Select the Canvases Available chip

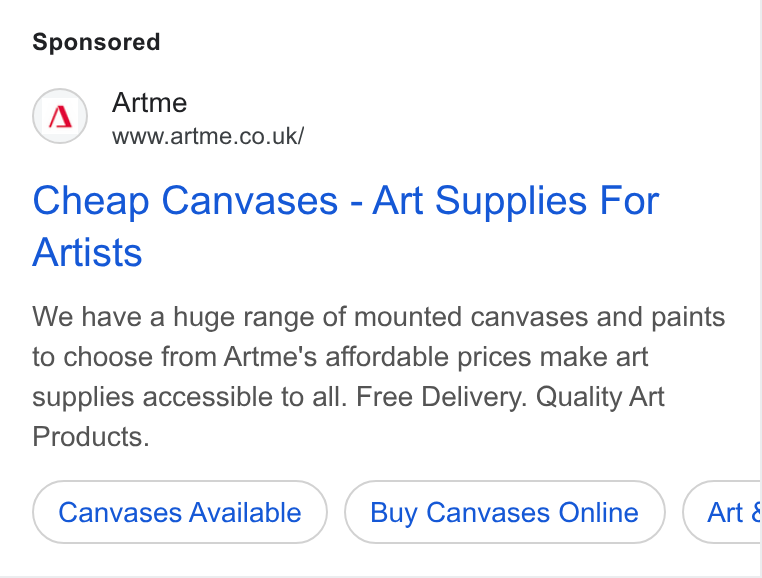[180, 512]
